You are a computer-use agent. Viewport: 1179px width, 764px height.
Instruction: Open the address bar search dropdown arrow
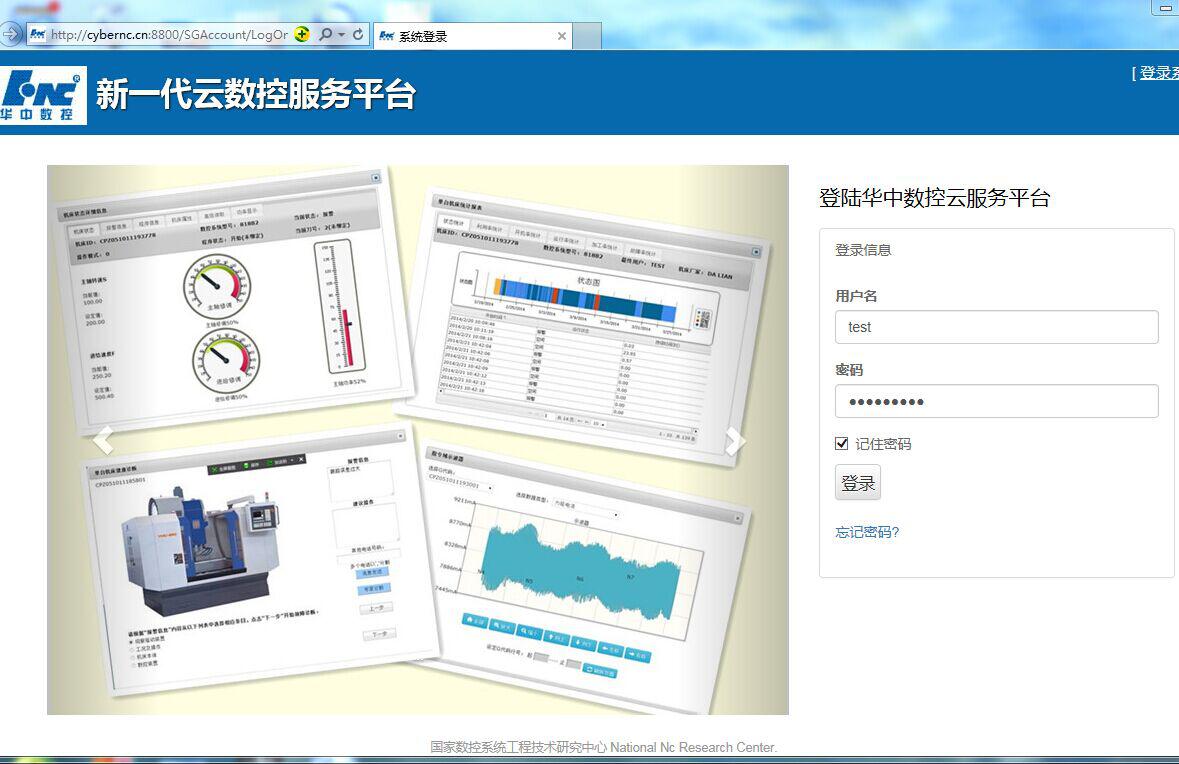point(341,35)
